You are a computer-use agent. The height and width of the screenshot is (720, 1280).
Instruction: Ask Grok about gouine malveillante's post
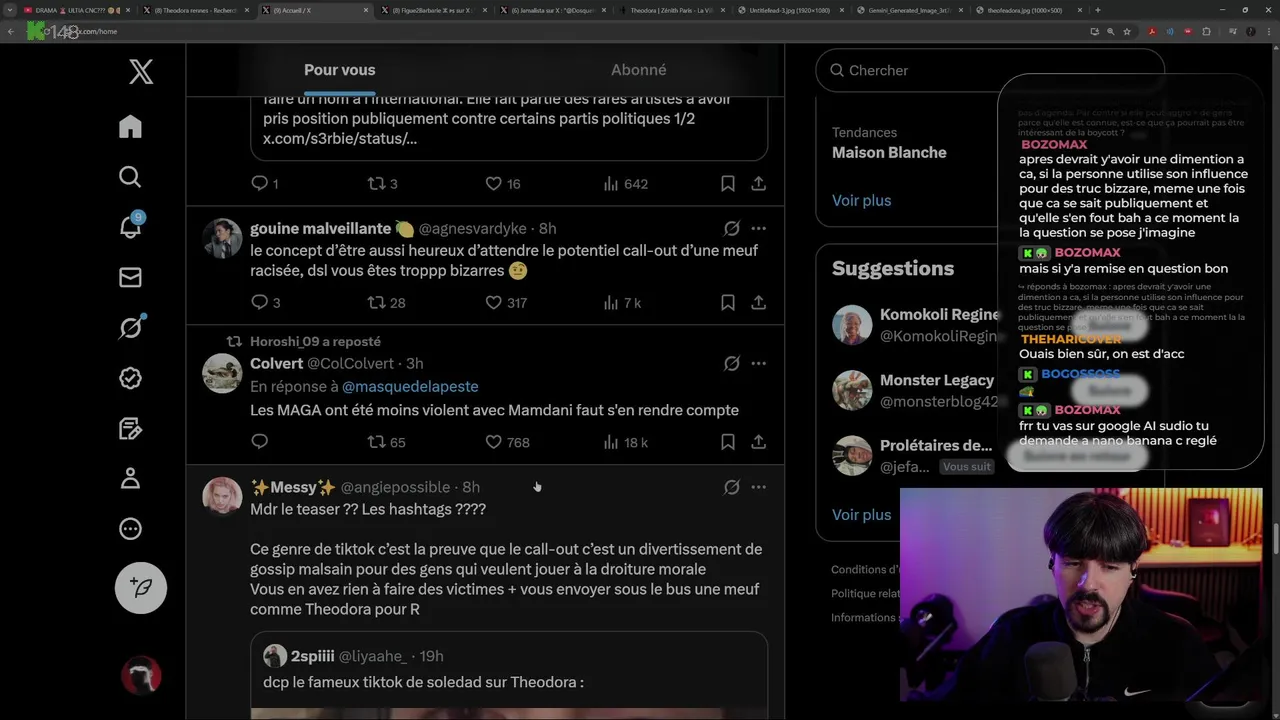point(732,228)
